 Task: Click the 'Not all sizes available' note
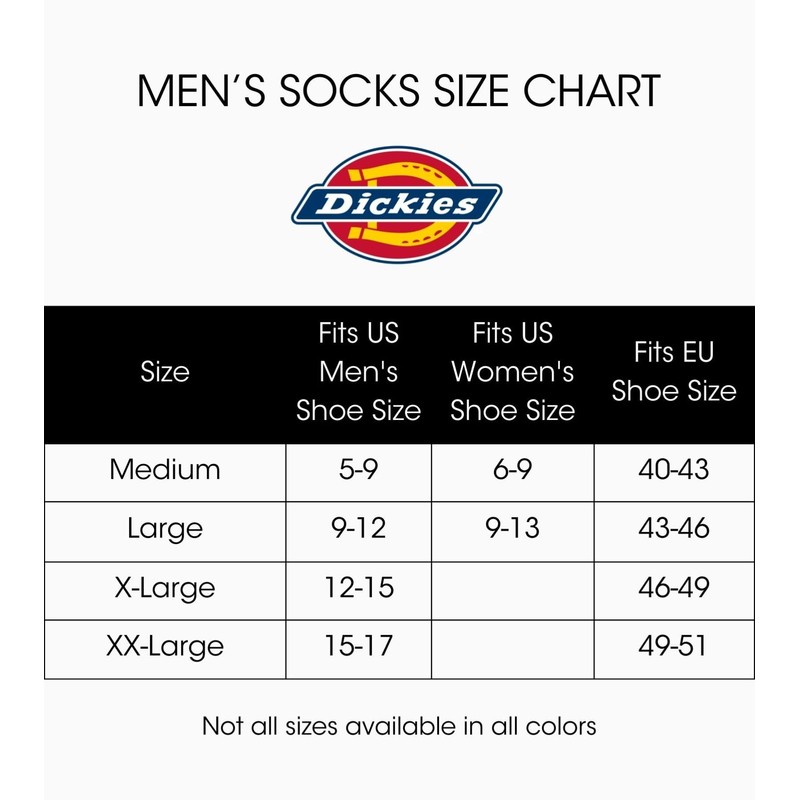(x=399, y=726)
